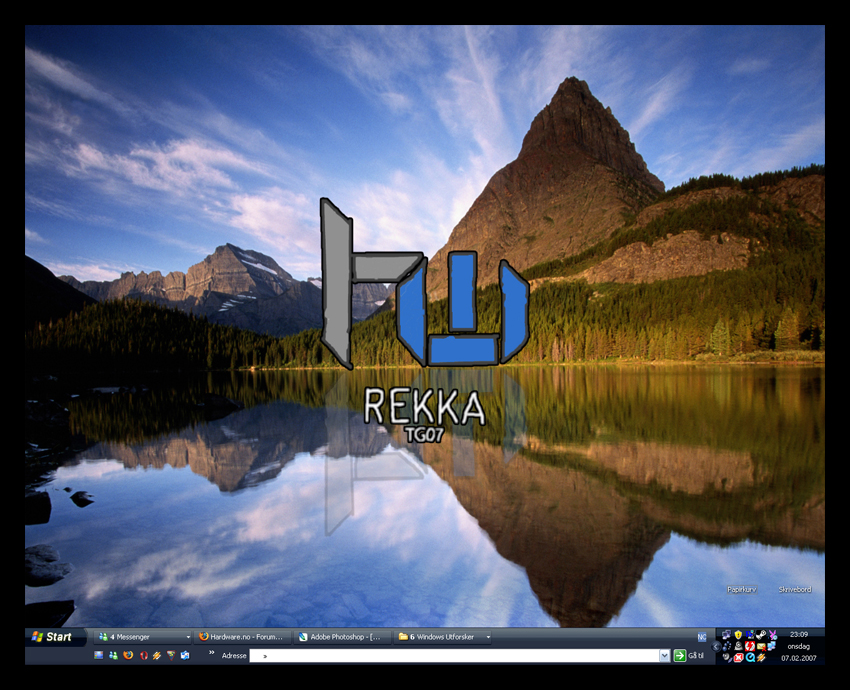
Task: Open the Winamp lightning tray icon
Action: [x=761, y=657]
